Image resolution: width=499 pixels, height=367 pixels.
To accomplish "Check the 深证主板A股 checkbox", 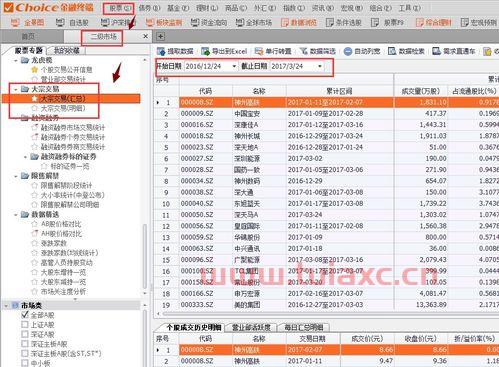I will click(x=25, y=344).
